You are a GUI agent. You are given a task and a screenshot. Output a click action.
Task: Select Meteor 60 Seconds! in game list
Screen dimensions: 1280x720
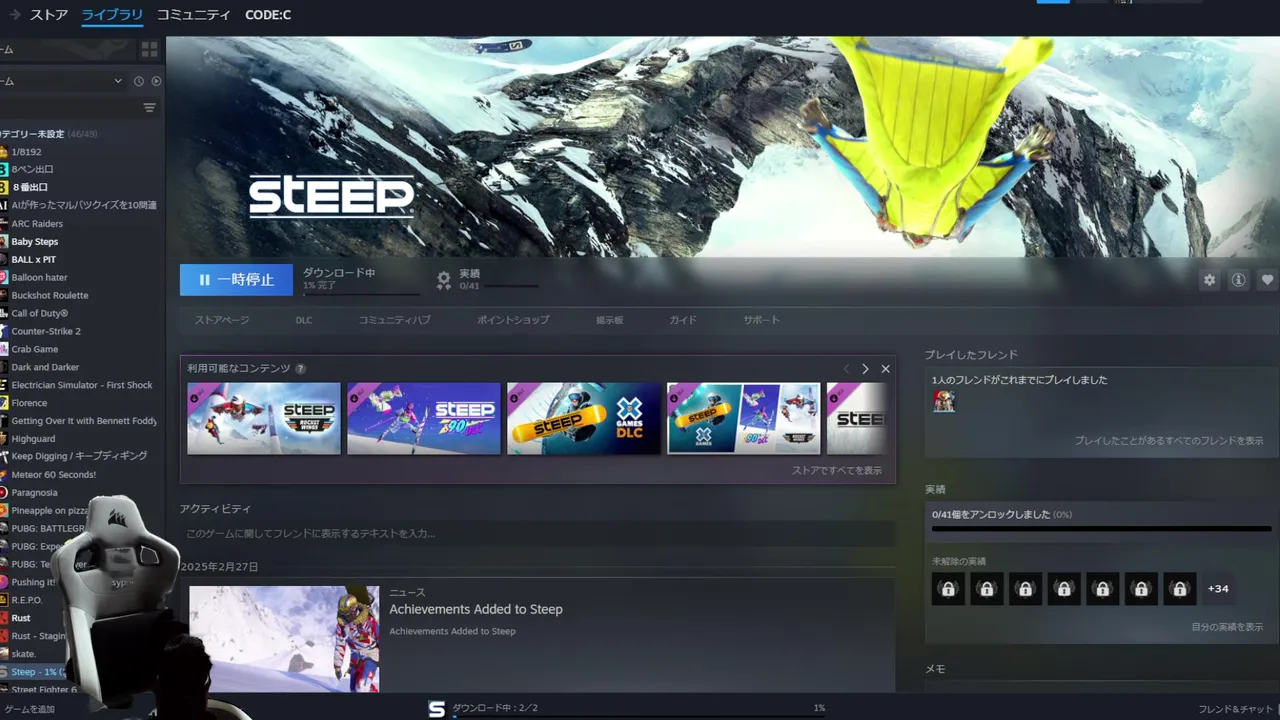(54, 475)
